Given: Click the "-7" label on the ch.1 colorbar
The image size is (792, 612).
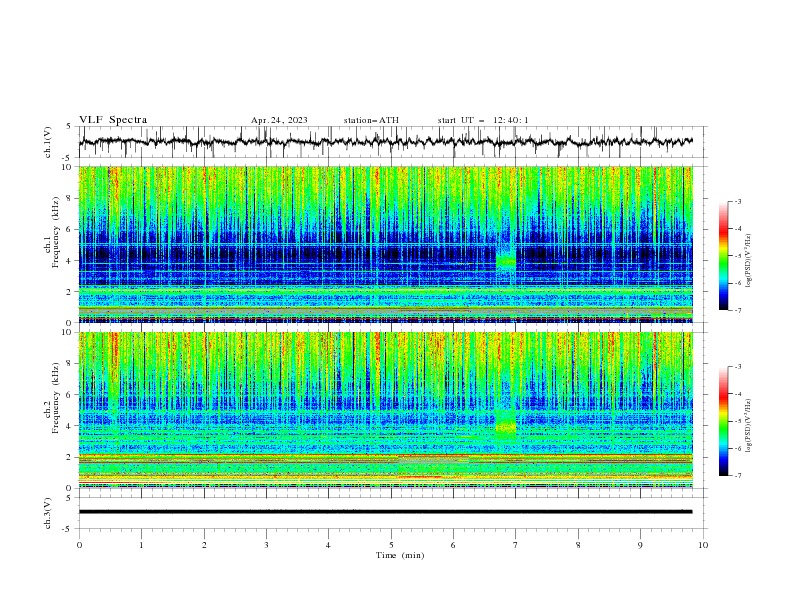Looking at the screenshot, I should [x=738, y=311].
